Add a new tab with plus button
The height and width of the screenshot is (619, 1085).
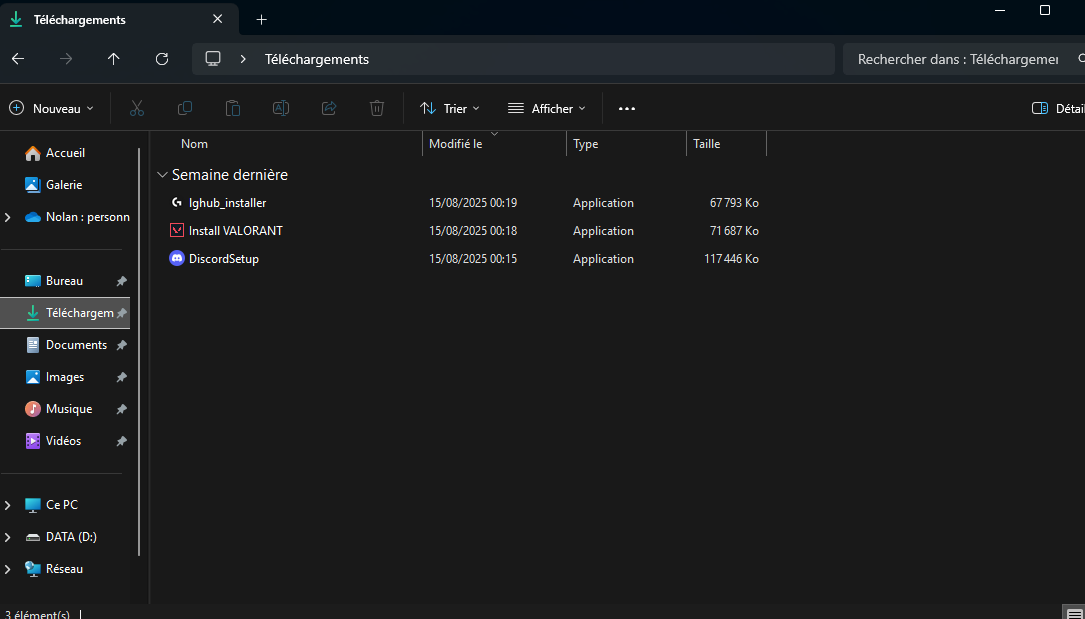(x=262, y=19)
